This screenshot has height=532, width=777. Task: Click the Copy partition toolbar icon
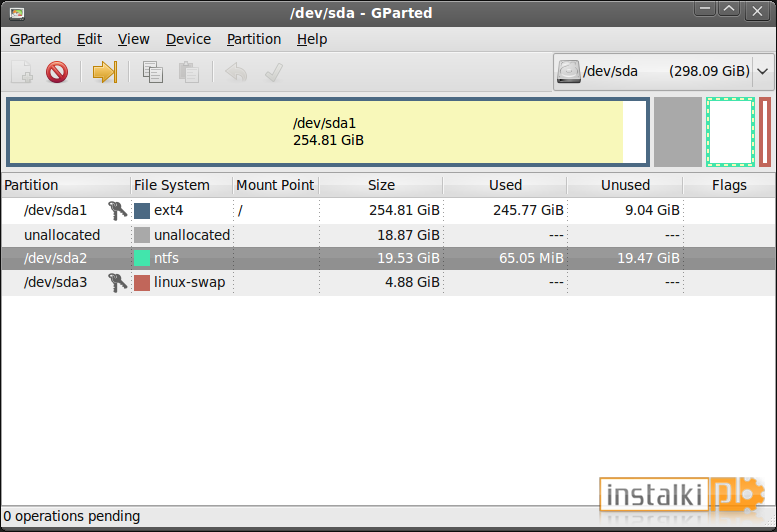153,72
